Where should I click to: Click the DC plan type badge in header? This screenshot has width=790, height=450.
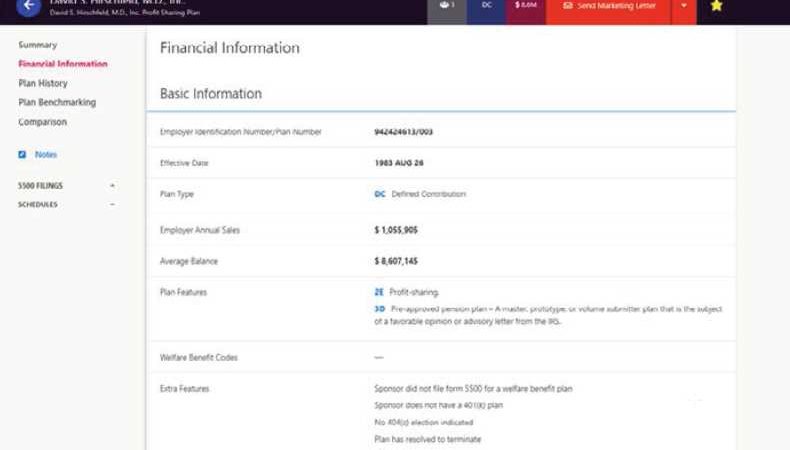click(x=486, y=6)
